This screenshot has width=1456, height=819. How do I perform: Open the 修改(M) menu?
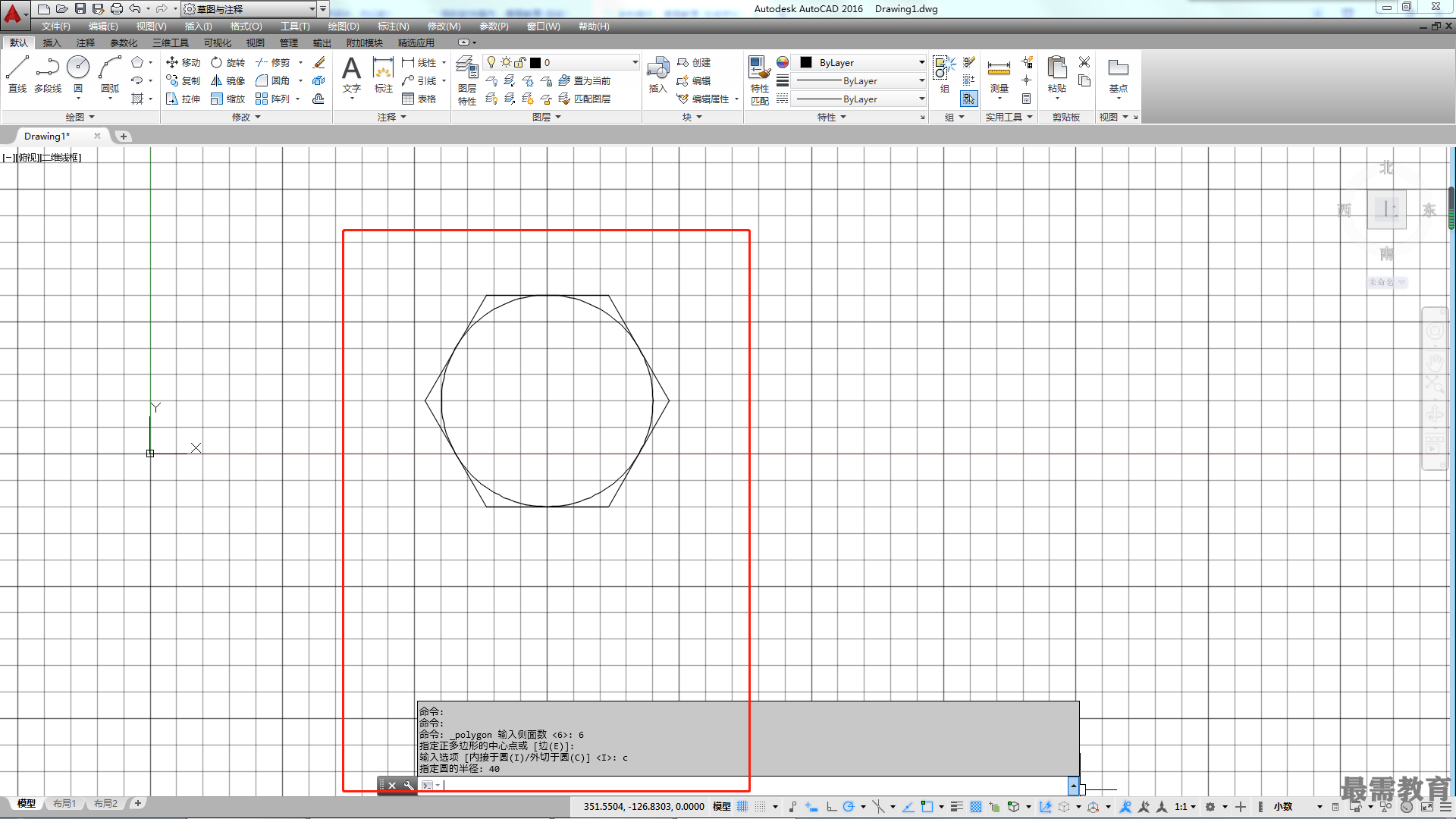(444, 27)
